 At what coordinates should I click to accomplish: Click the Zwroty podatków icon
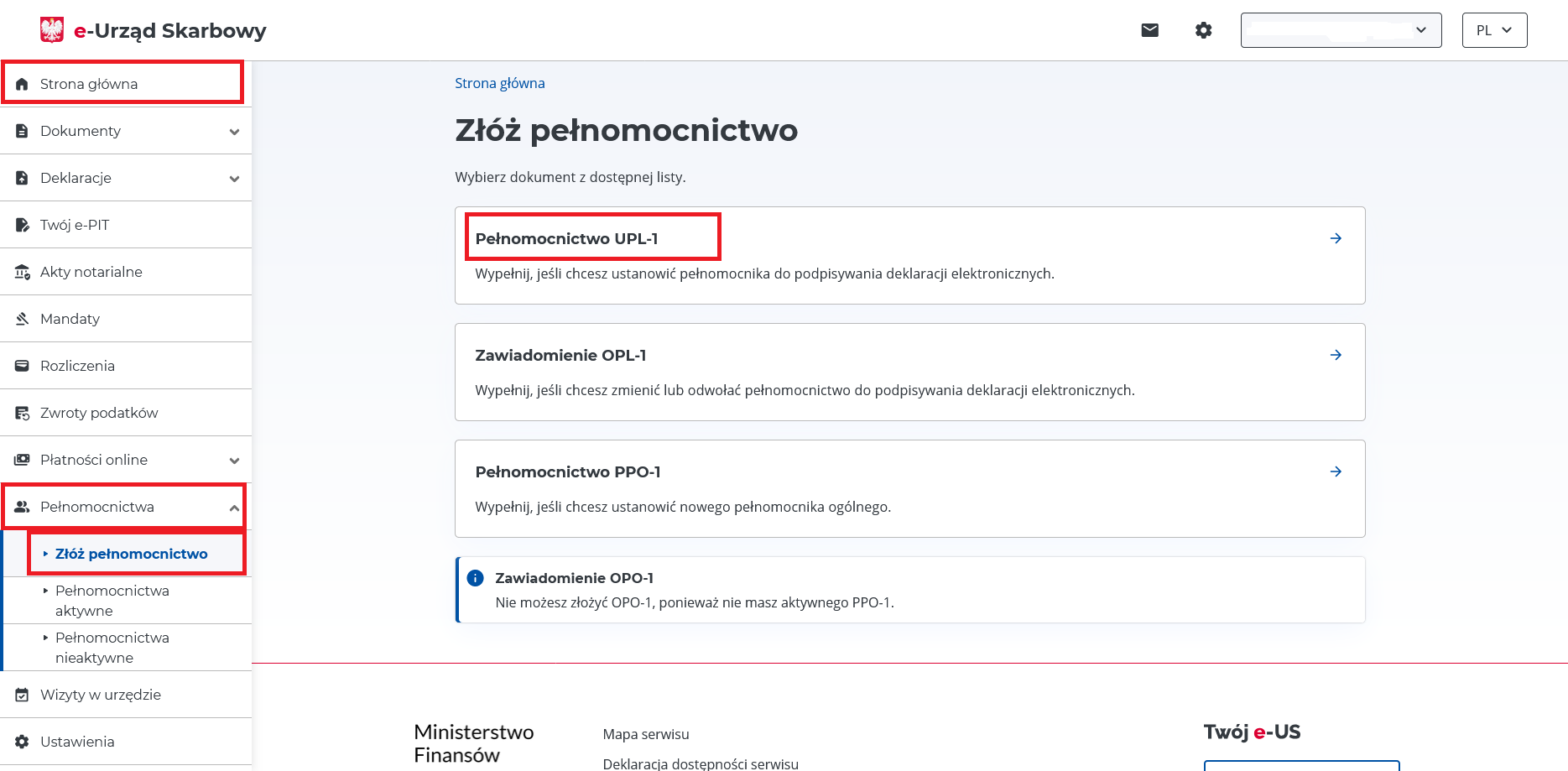pos(23,413)
